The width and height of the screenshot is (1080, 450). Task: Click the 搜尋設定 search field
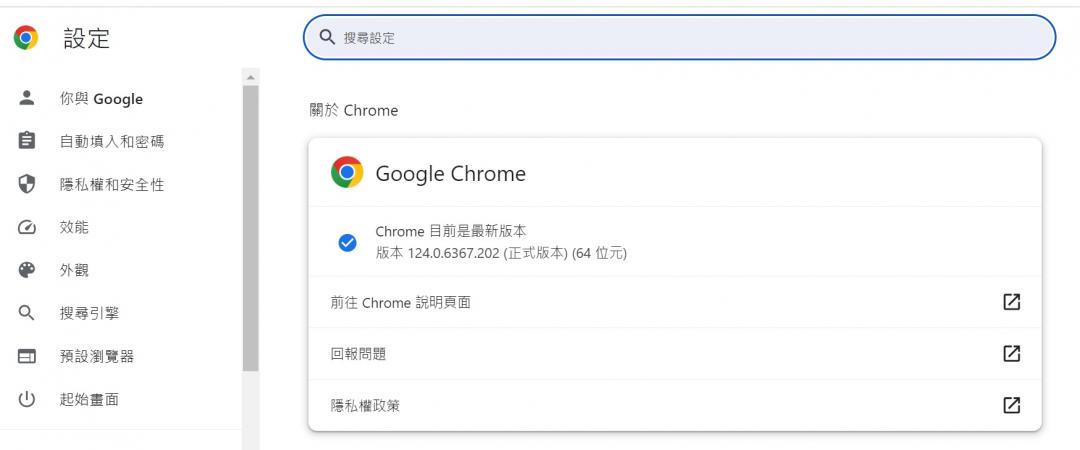tap(679, 37)
